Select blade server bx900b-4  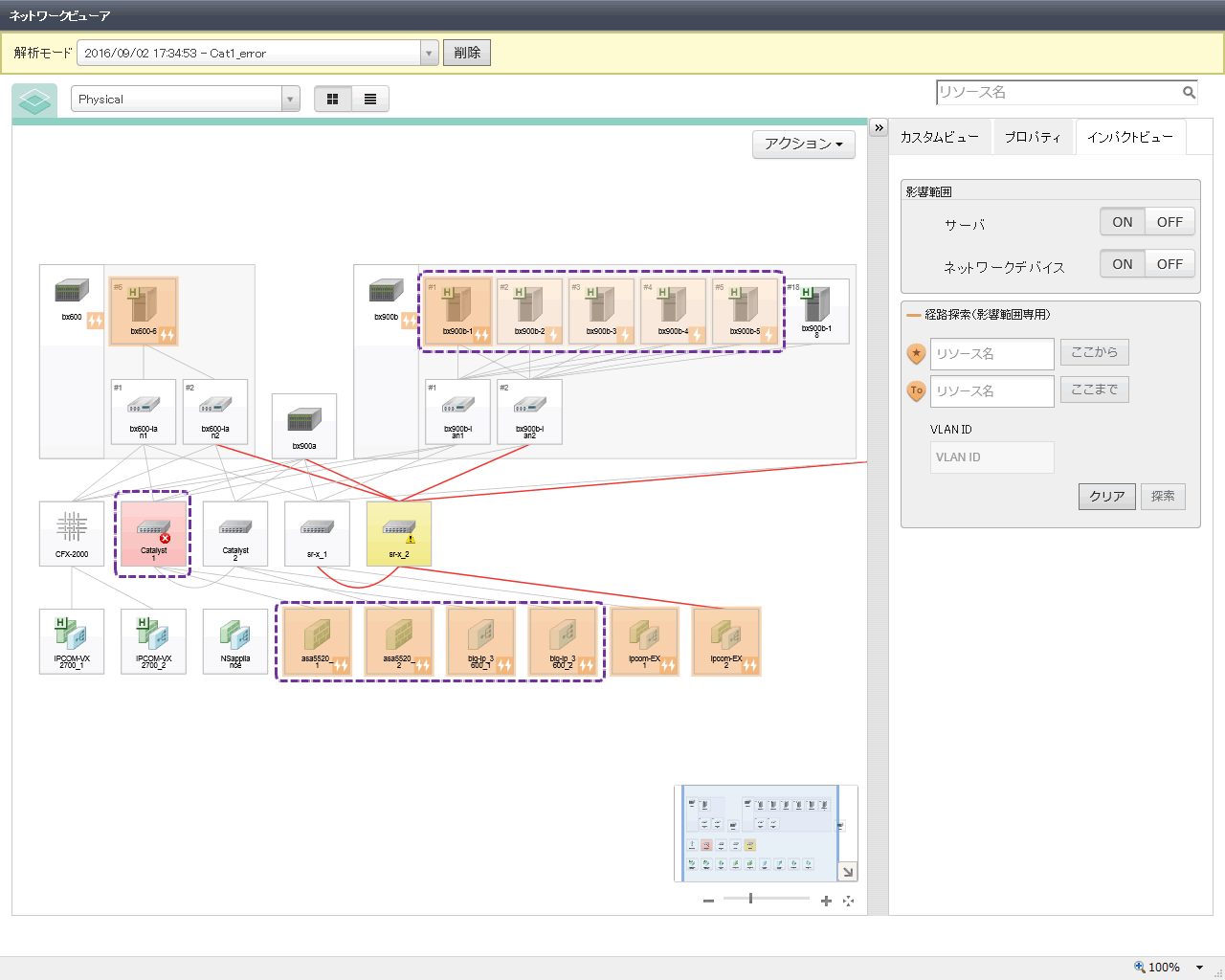pos(673,311)
